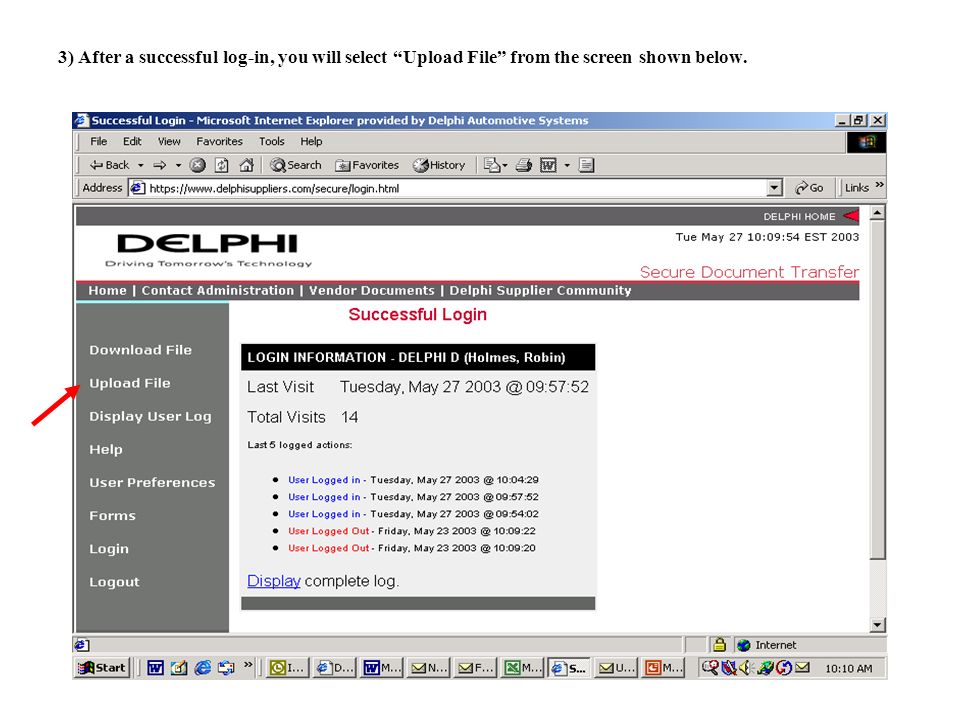This screenshot has height=720, width=960.
Task: Open Vendor Documents navigation link
Action: (372, 291)
